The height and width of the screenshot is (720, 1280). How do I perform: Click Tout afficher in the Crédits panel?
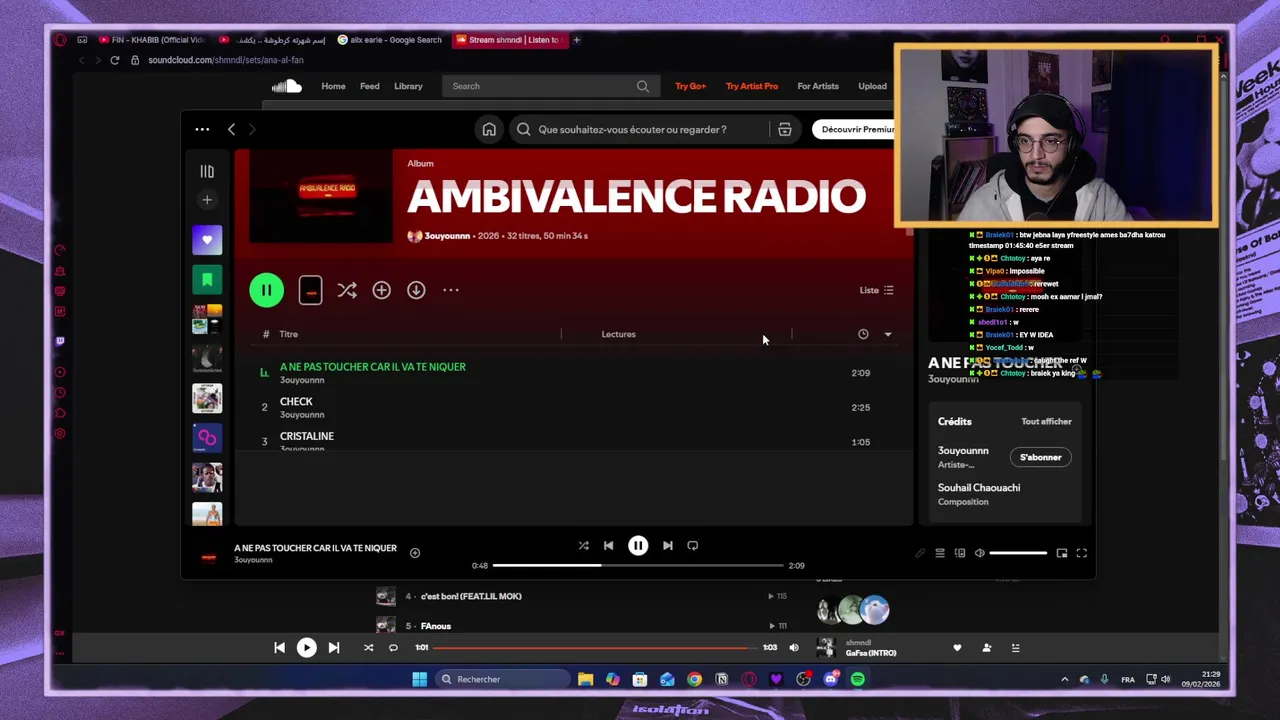pyautogui.click(x=1046, y=422)
